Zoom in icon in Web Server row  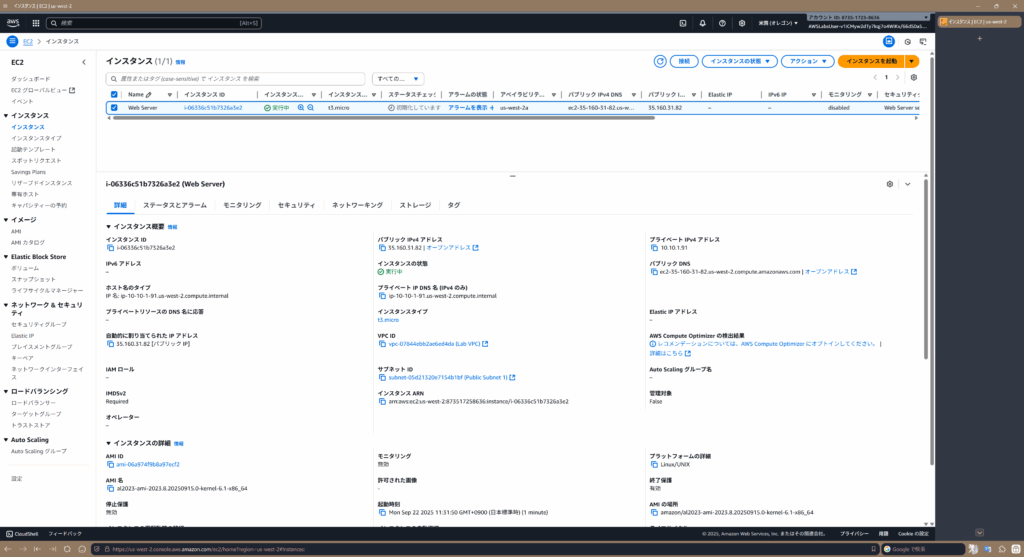[x=301, y=107]
